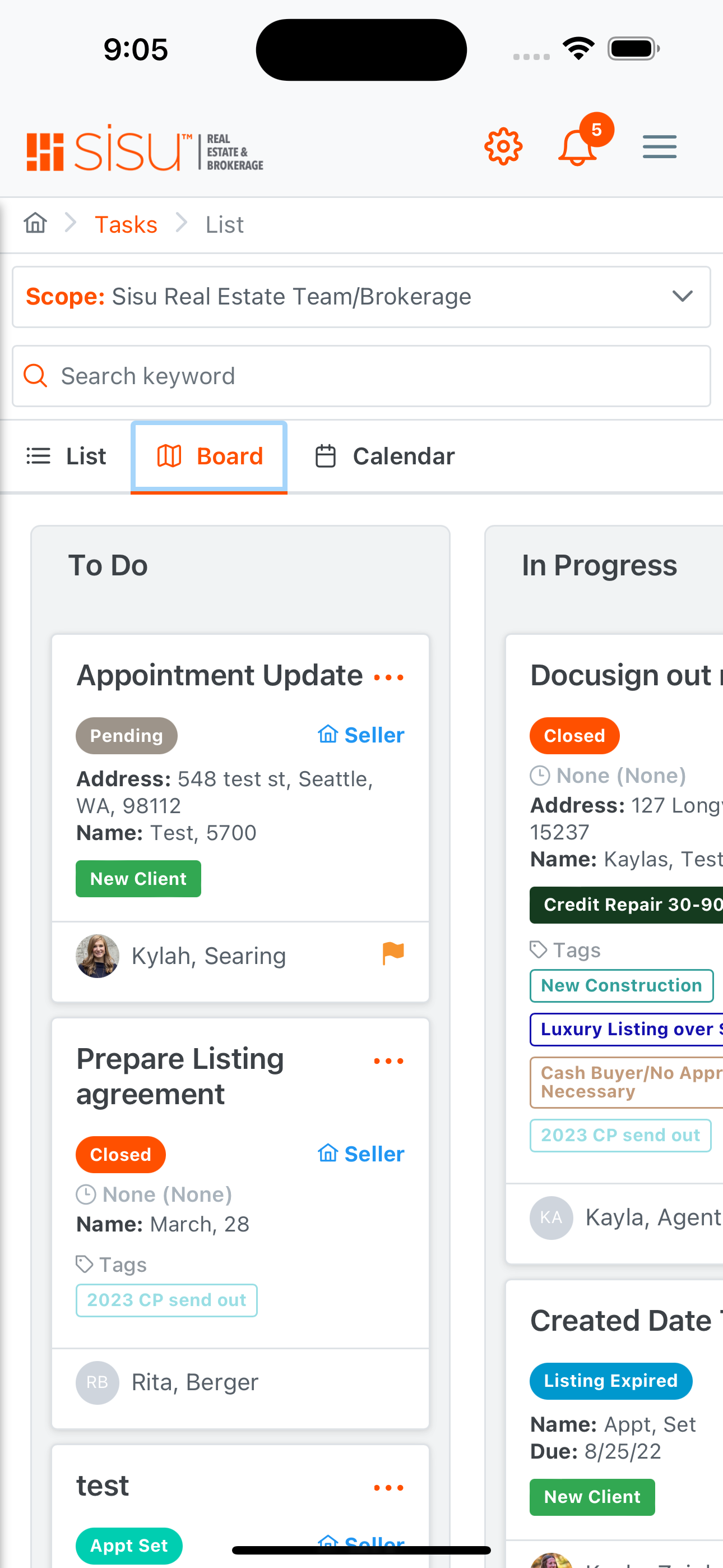Tap the Sisu logo

pyautogui.click(x=145, y=148)
